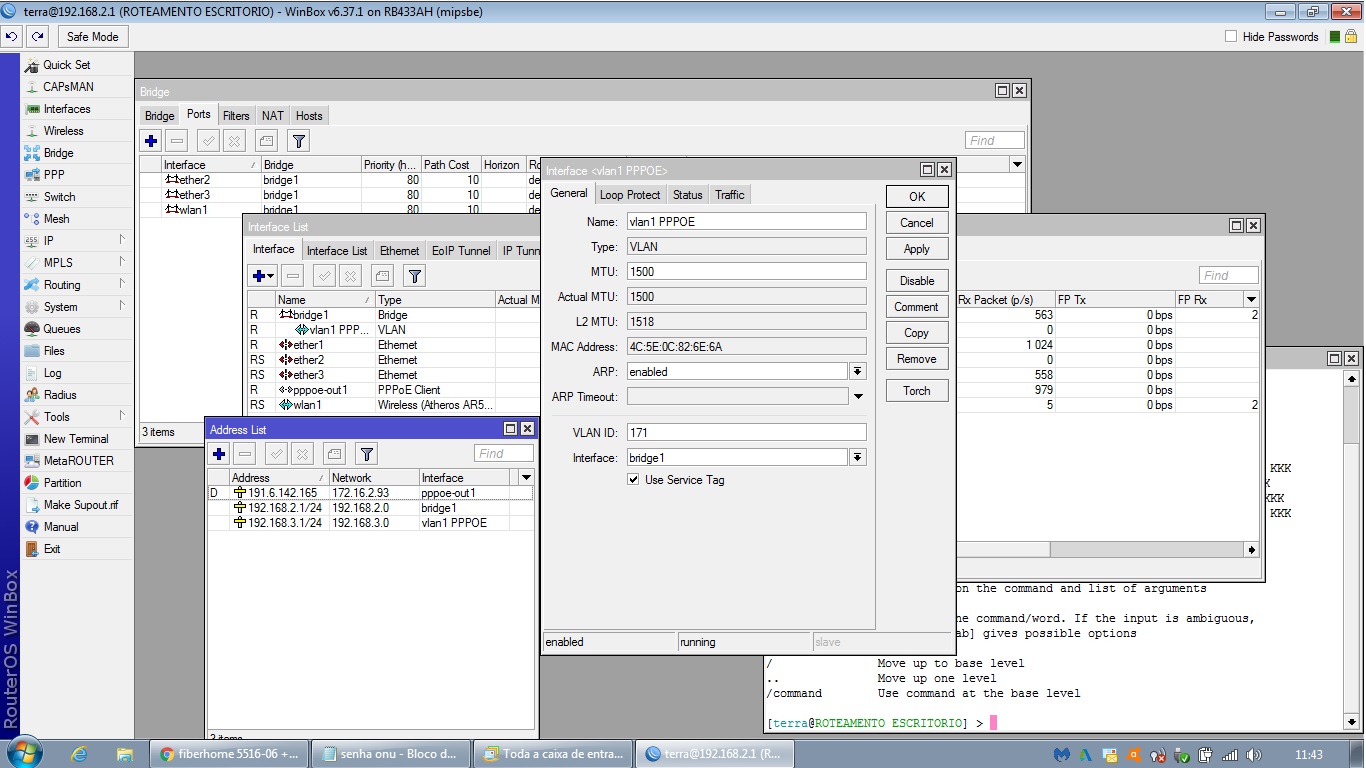Viewport: 1366px width, 768px height.
Task: Toggle the Use Service Tag checkbox
Action: [633, 480]
